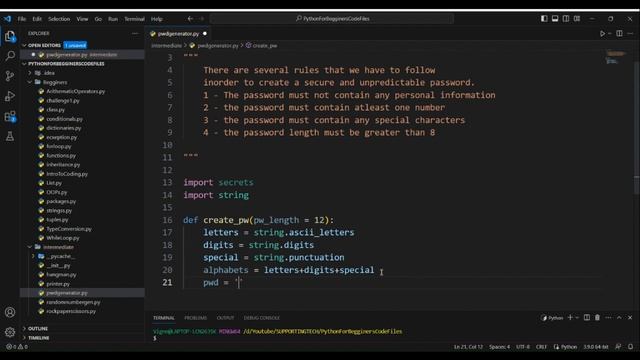
Task: Switch to the Debug Console tab
Action: [262, 318]
